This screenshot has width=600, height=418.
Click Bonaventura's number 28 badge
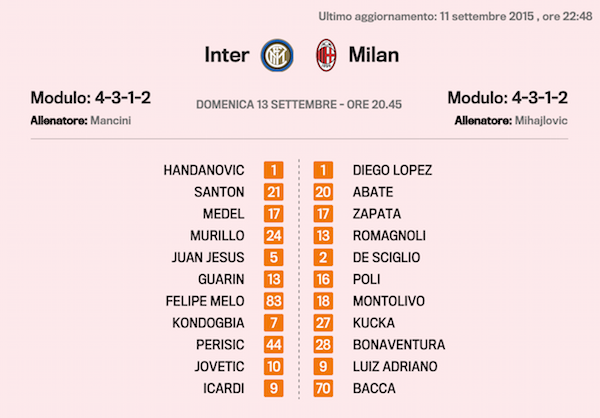[x=324, y=344]
